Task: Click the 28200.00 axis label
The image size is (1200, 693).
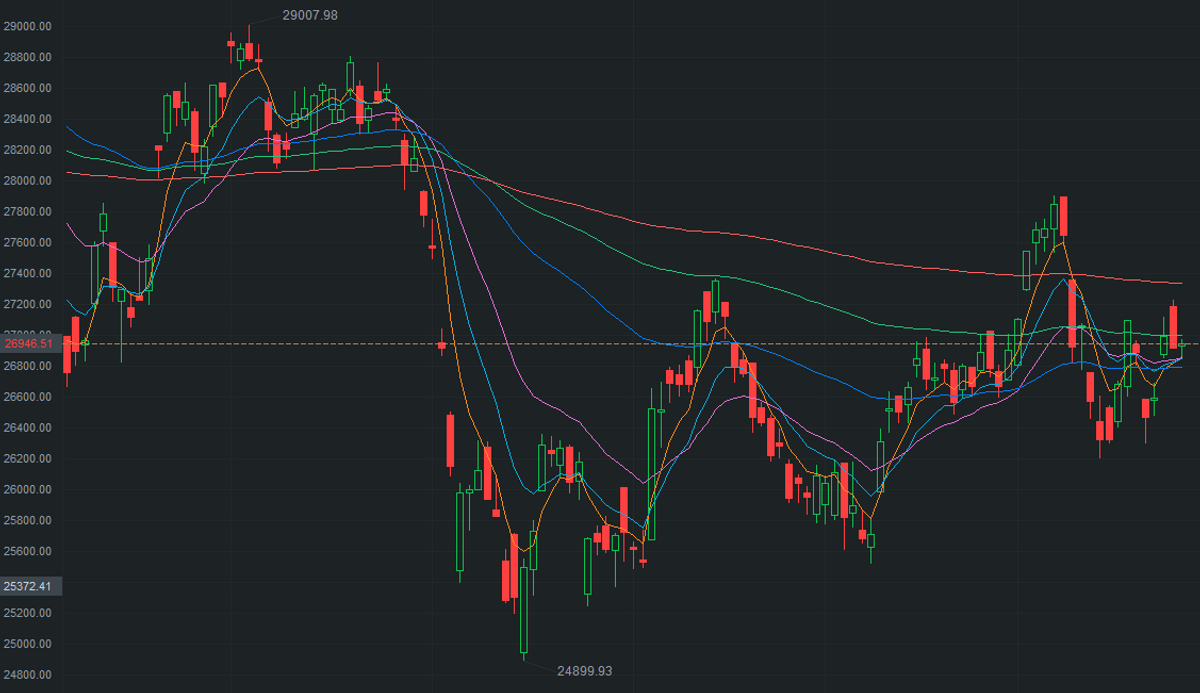Action: click(28, 150)
